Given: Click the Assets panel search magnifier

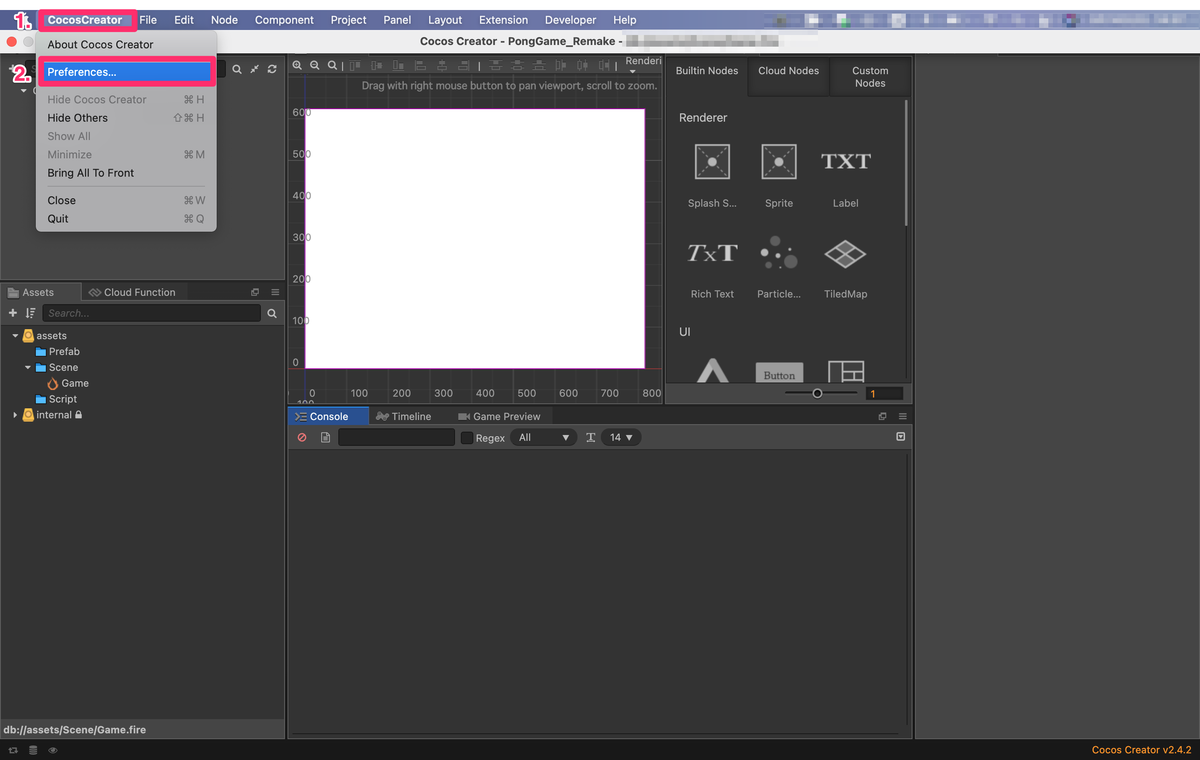Looking at the screenshot, I should coord(272,313).
